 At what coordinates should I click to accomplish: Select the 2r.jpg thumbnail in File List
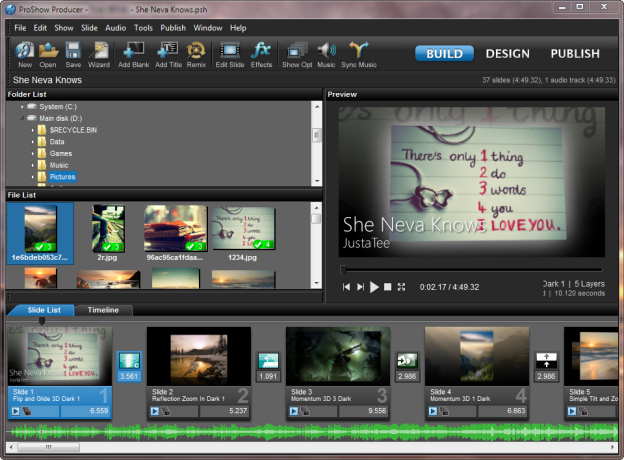point(108,230)
